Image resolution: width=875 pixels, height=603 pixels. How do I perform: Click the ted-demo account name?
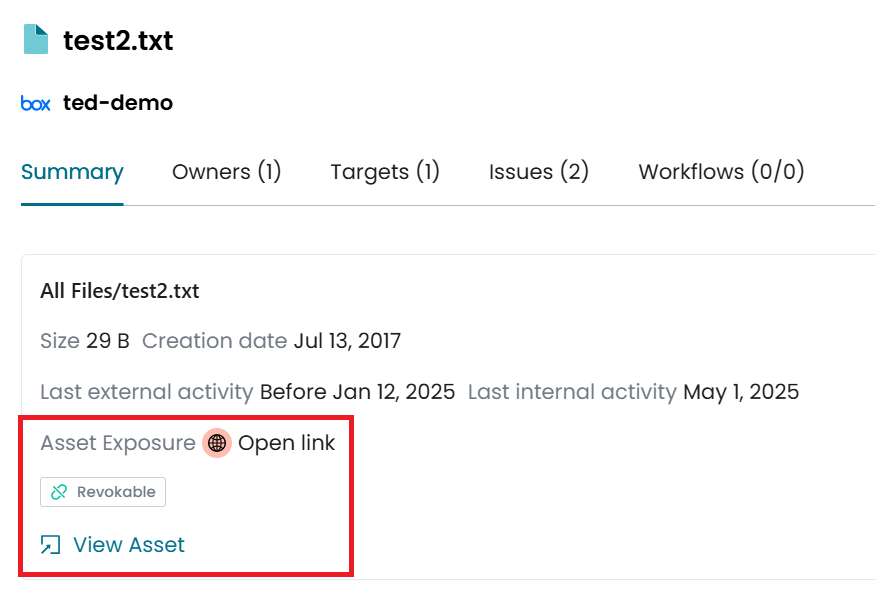point(118,103)
